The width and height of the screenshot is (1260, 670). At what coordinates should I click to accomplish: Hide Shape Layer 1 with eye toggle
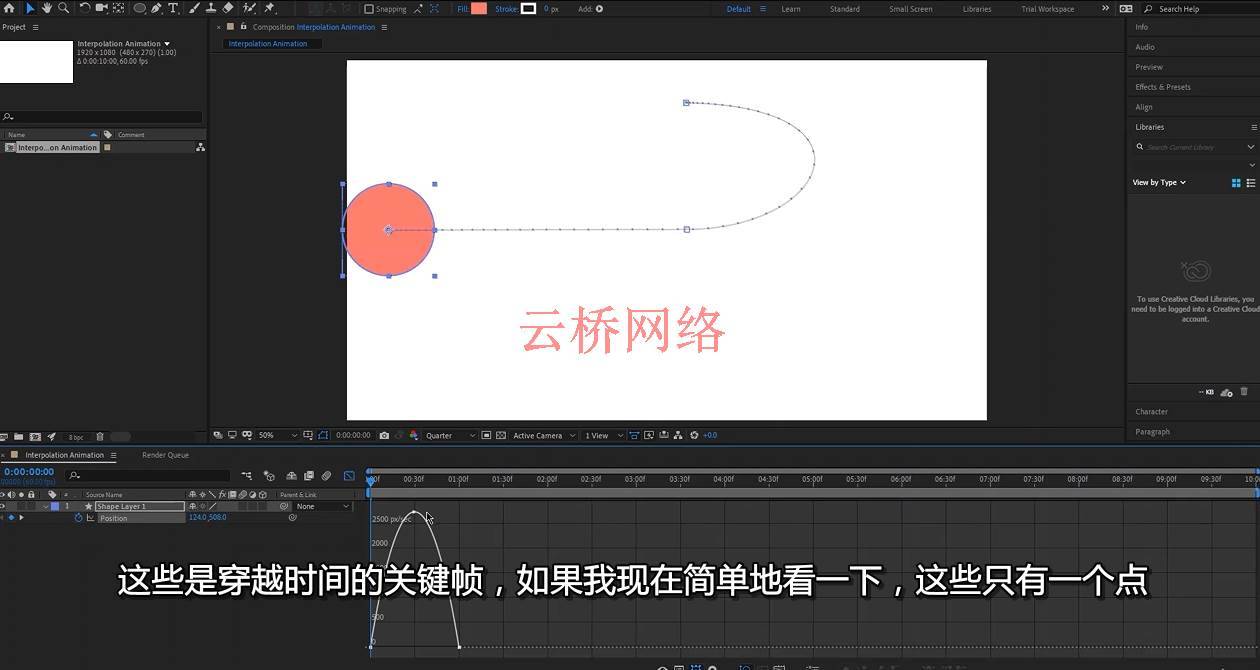[x=3, y=506]
